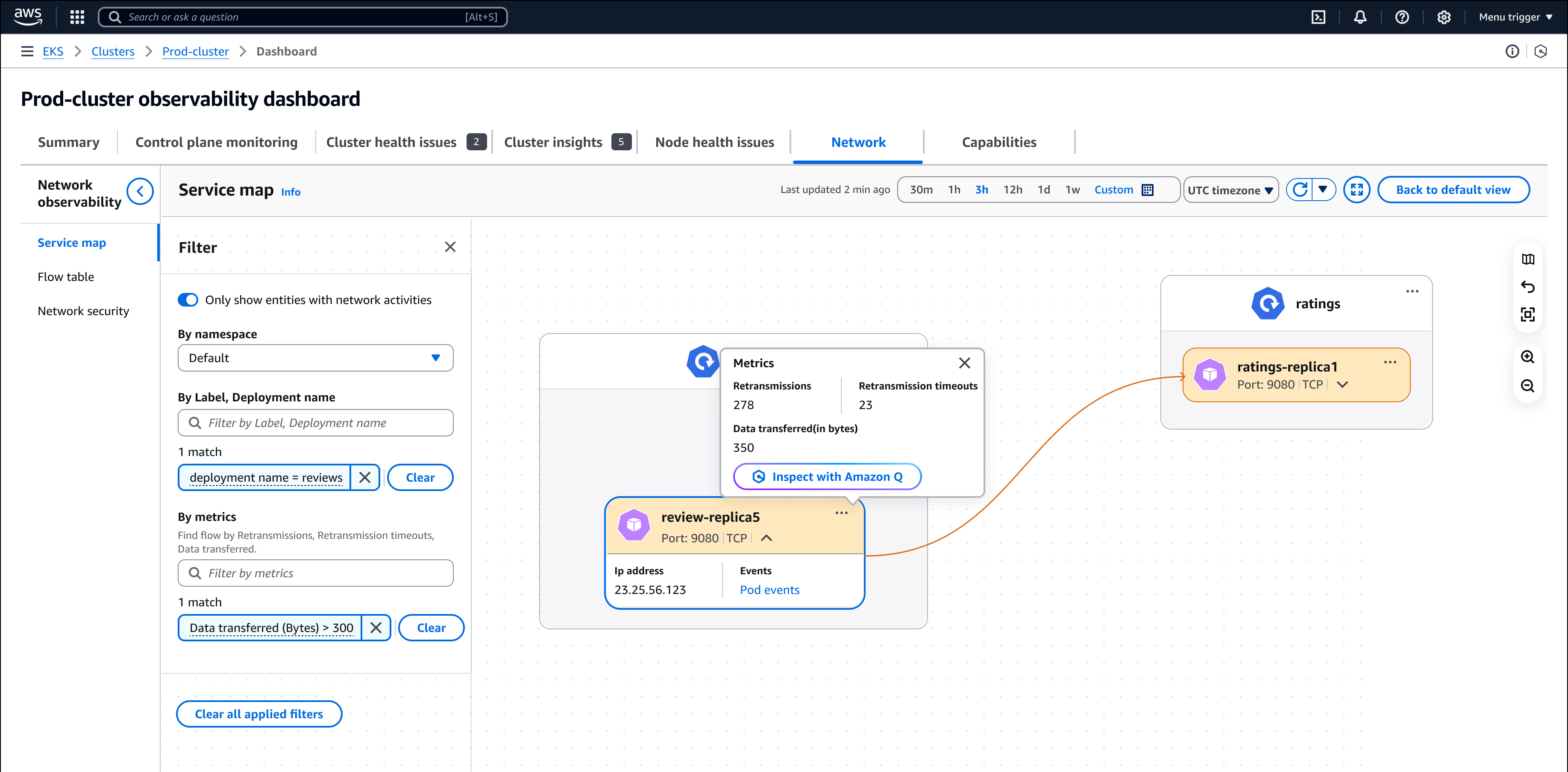Toggle Only show entities with network activities
1568x772 pixels.
pyautogui.click(x=188, y=300)
